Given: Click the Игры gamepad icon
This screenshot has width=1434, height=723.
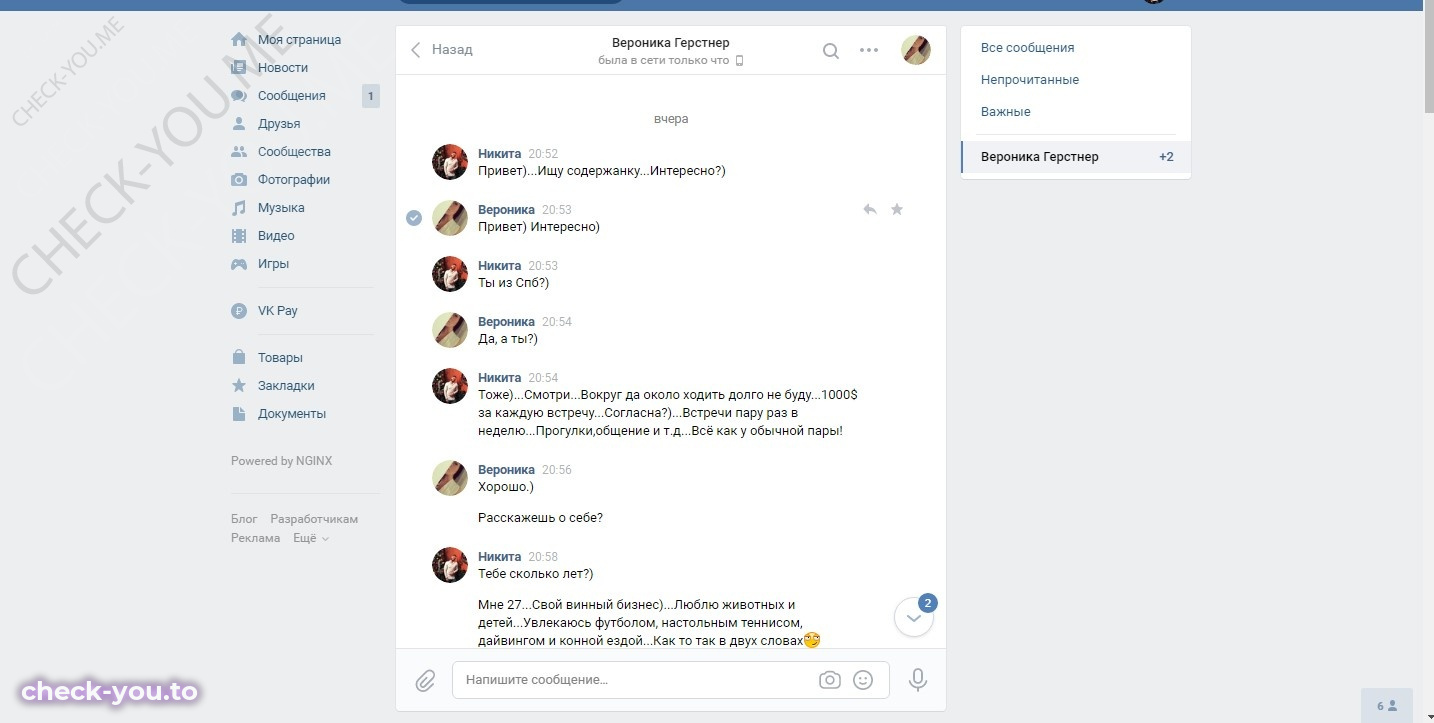Looking at the screenshot, I should tap(239, 264).
